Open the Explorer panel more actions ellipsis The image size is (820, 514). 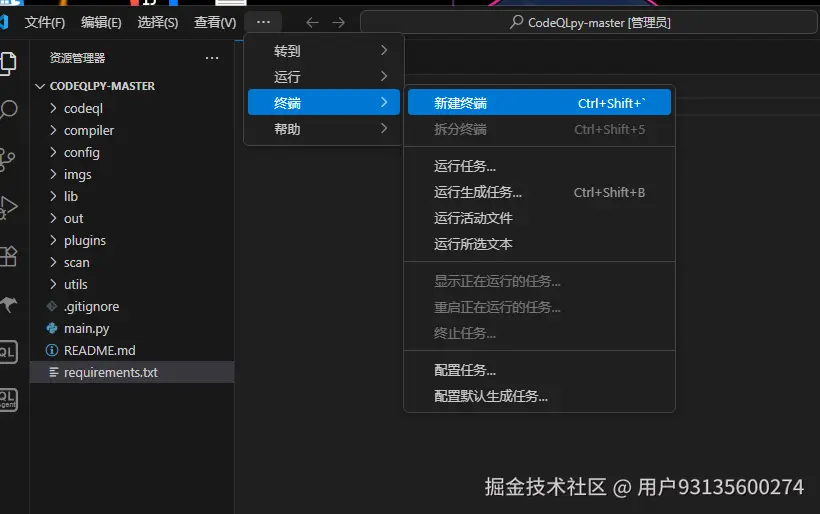pos(212,58)
